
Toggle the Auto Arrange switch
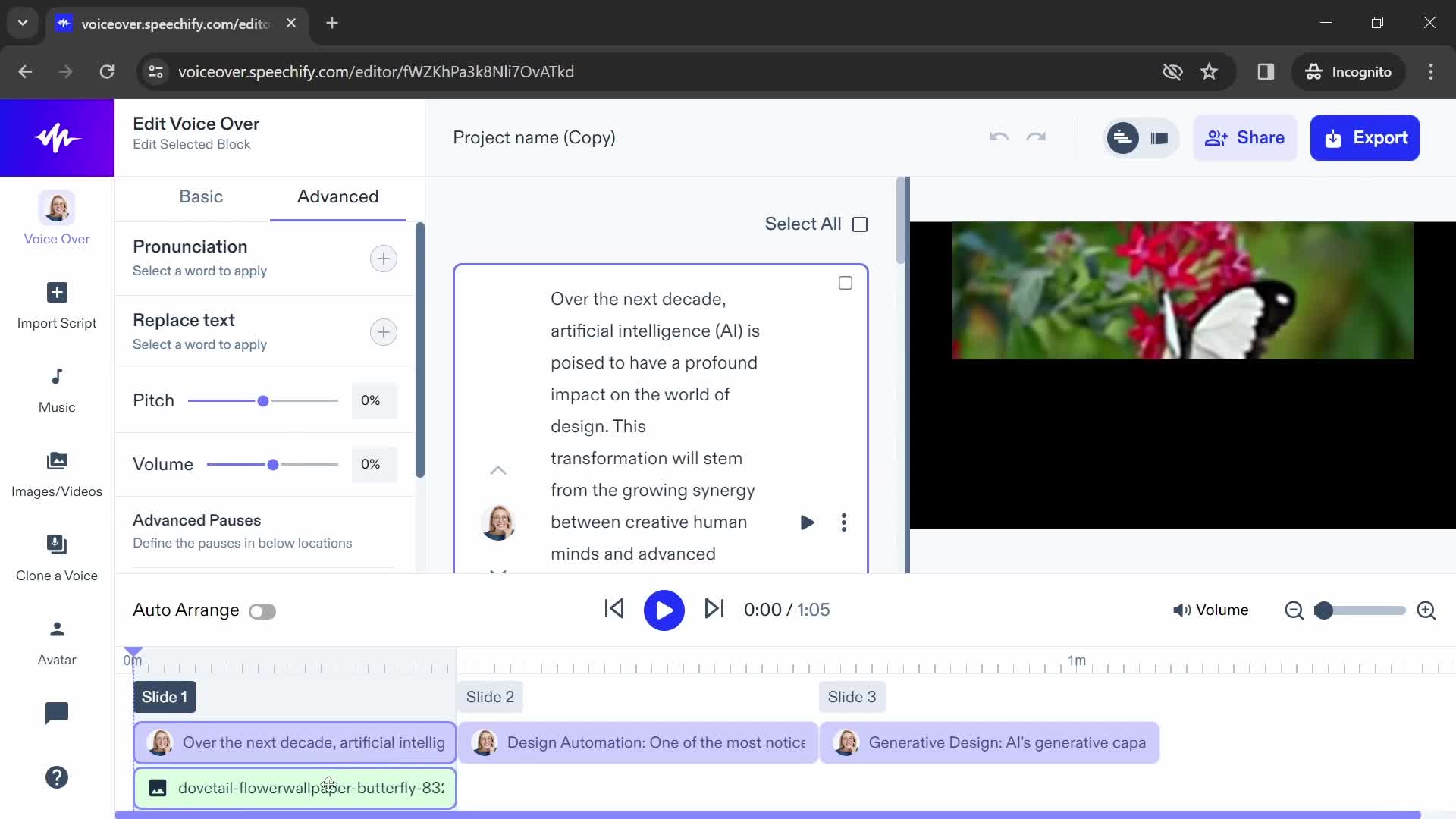click(x=263, y=610)
